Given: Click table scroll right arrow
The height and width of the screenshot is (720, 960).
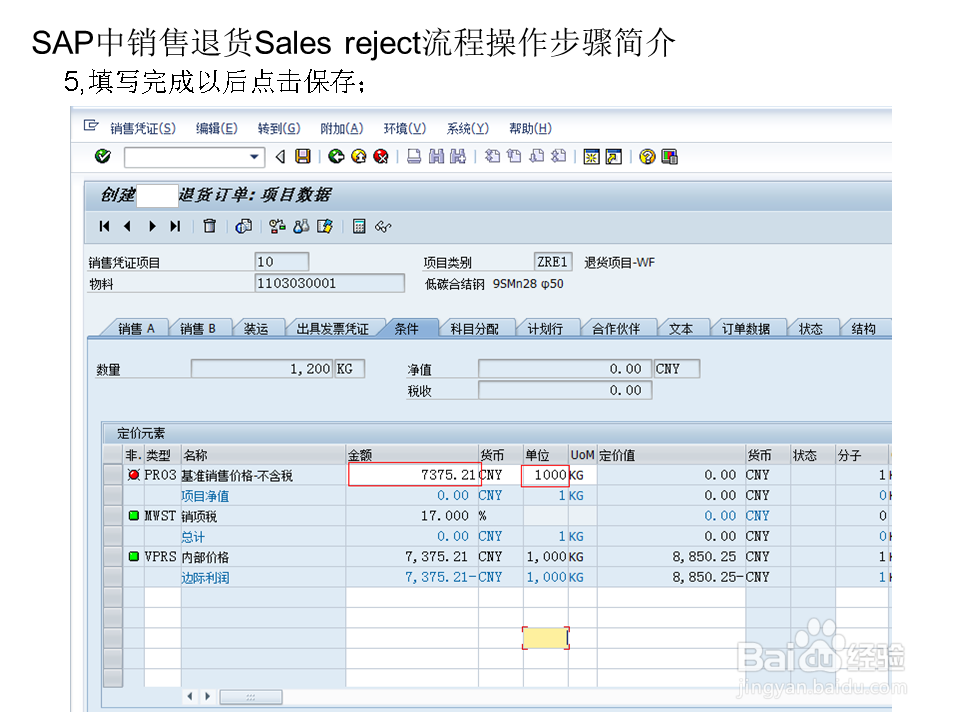Looking at the screenshot, I should pos(208,696).
